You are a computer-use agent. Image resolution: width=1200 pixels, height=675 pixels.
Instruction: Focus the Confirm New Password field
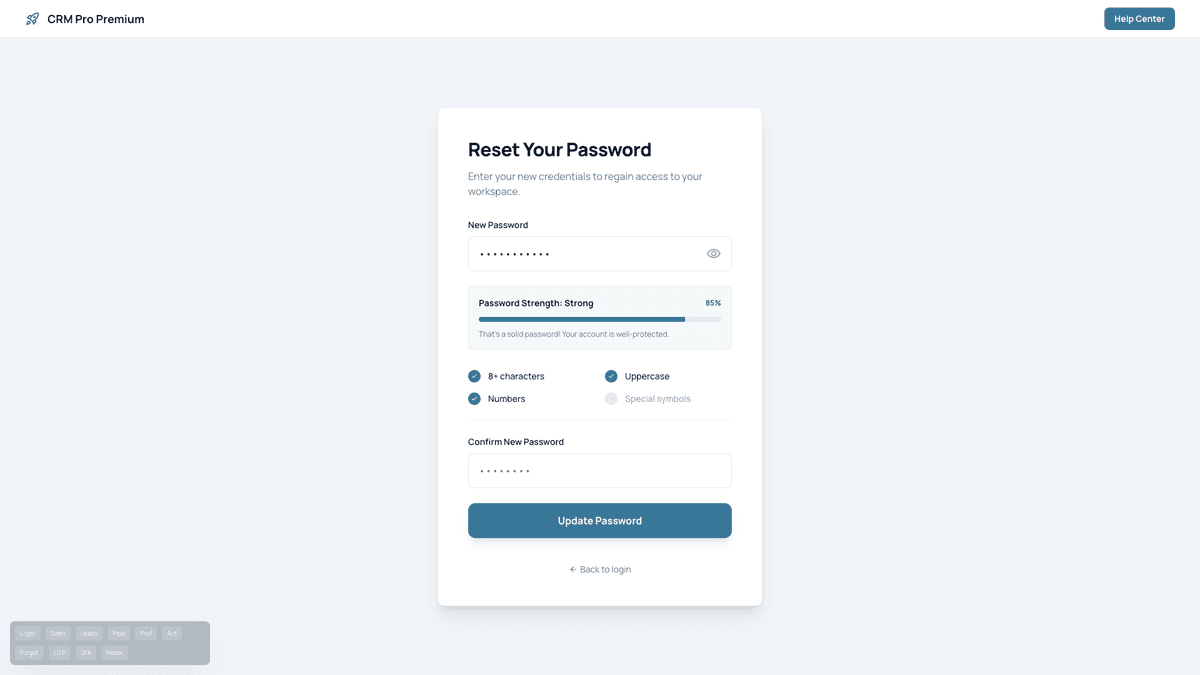(600, 470)
